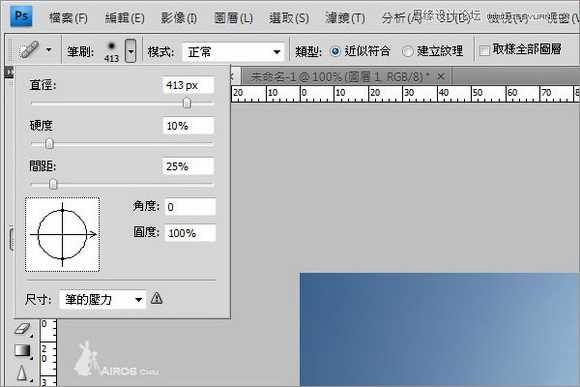Image resolution: width=580 pixels, height=387 pixels.
Task: Open the 圖層(L) menu
Action: tap(234, 17)
